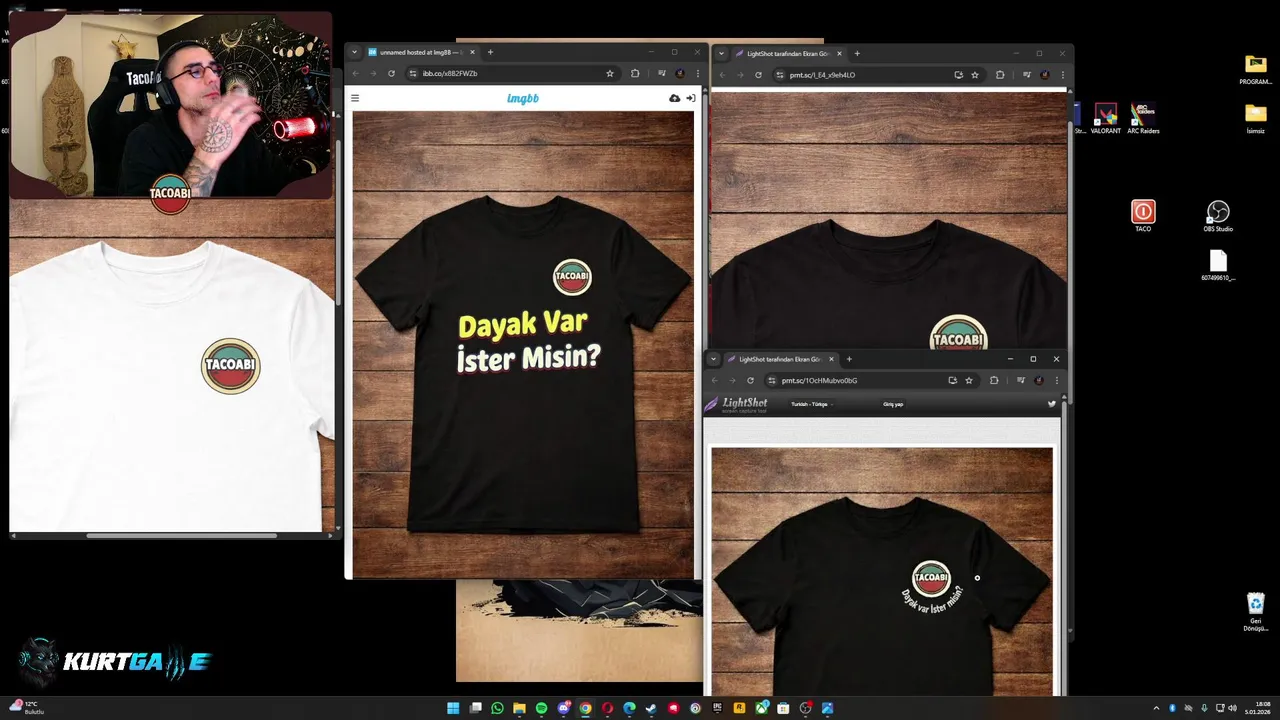Image resolution: width=1280 pixels, height=720 pixels.
Task: Open the 'Turkish - Türkçe' language dropdown
Action: [x=812, y=404]
